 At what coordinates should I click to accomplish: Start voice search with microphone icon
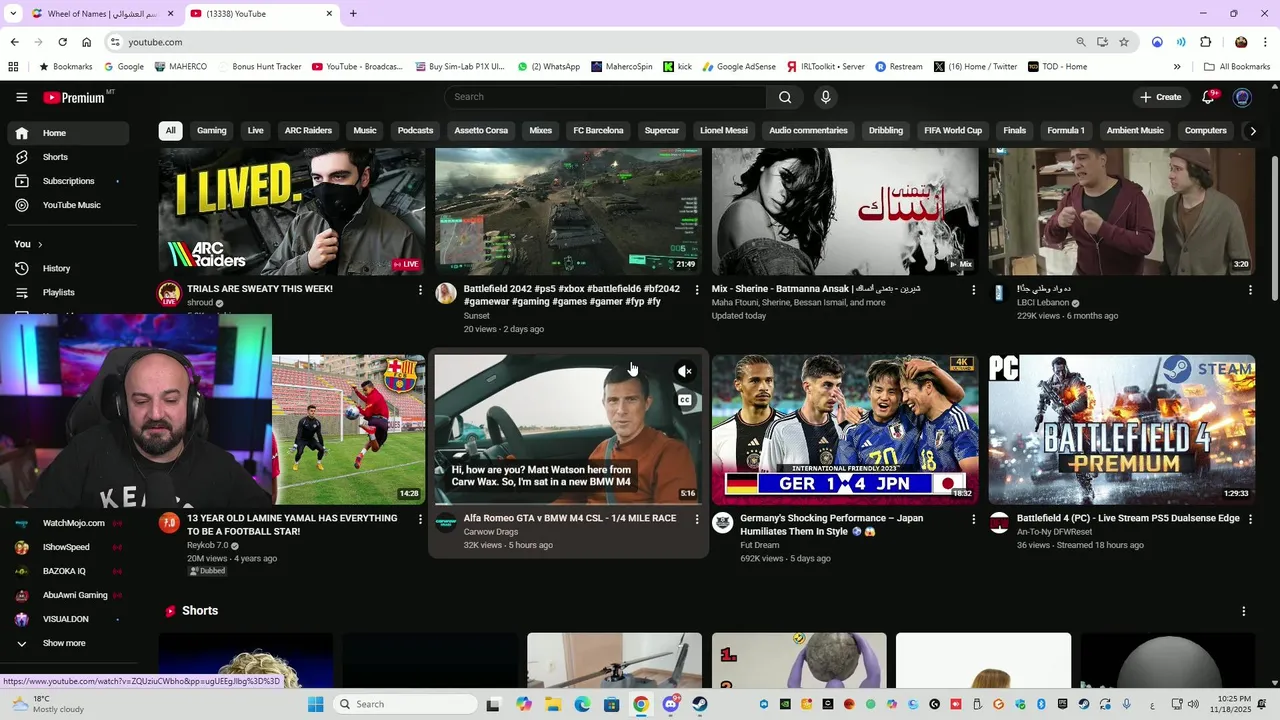coord(825,97)
